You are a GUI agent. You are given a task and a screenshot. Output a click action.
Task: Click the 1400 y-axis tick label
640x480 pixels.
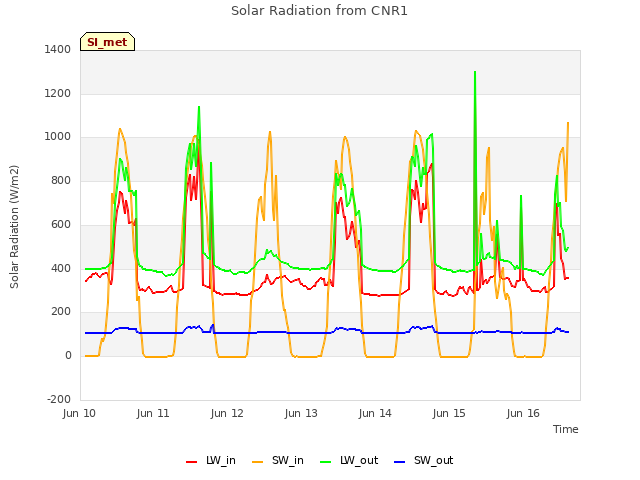coord(58,49)
